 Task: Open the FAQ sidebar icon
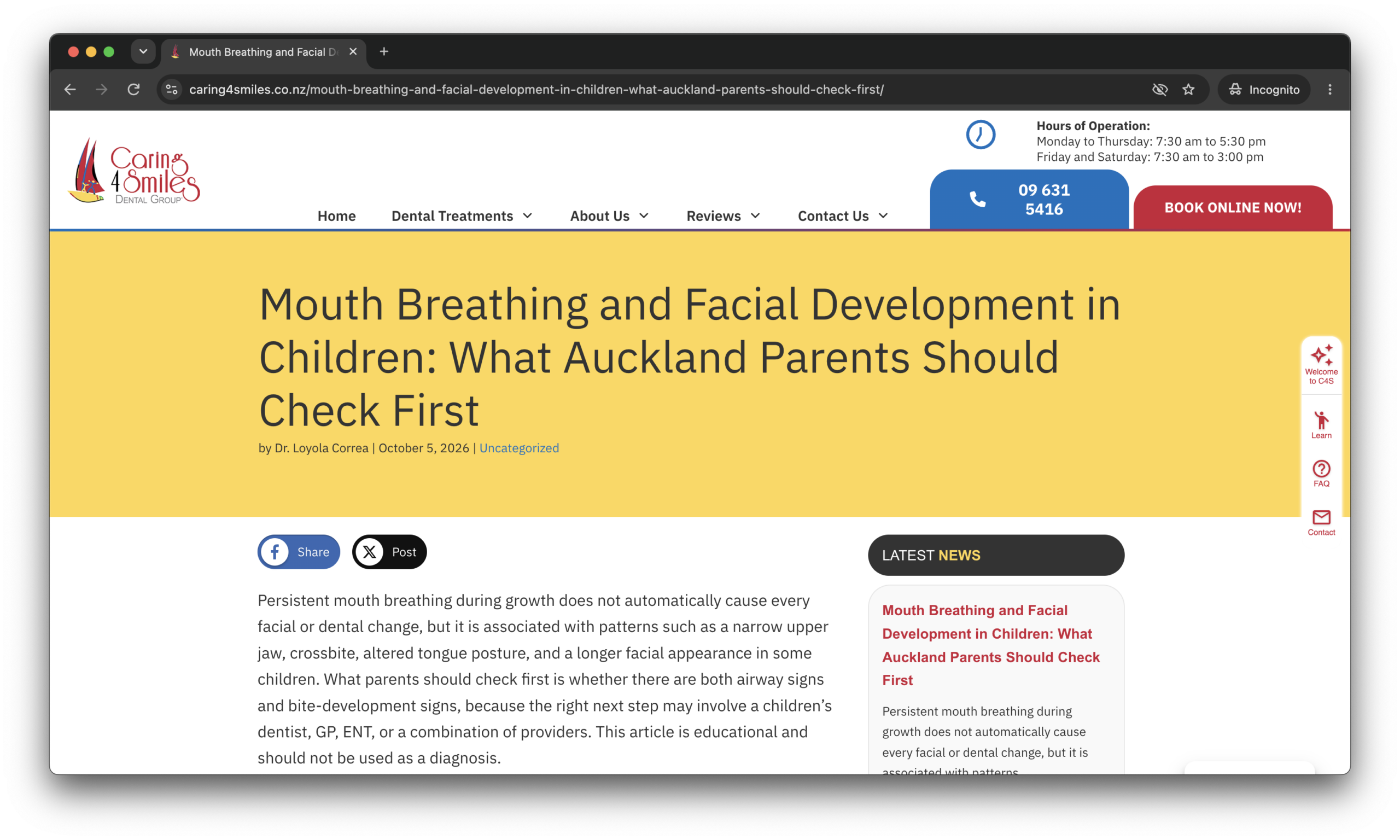pyautogui.click(x=1321, y=474)
